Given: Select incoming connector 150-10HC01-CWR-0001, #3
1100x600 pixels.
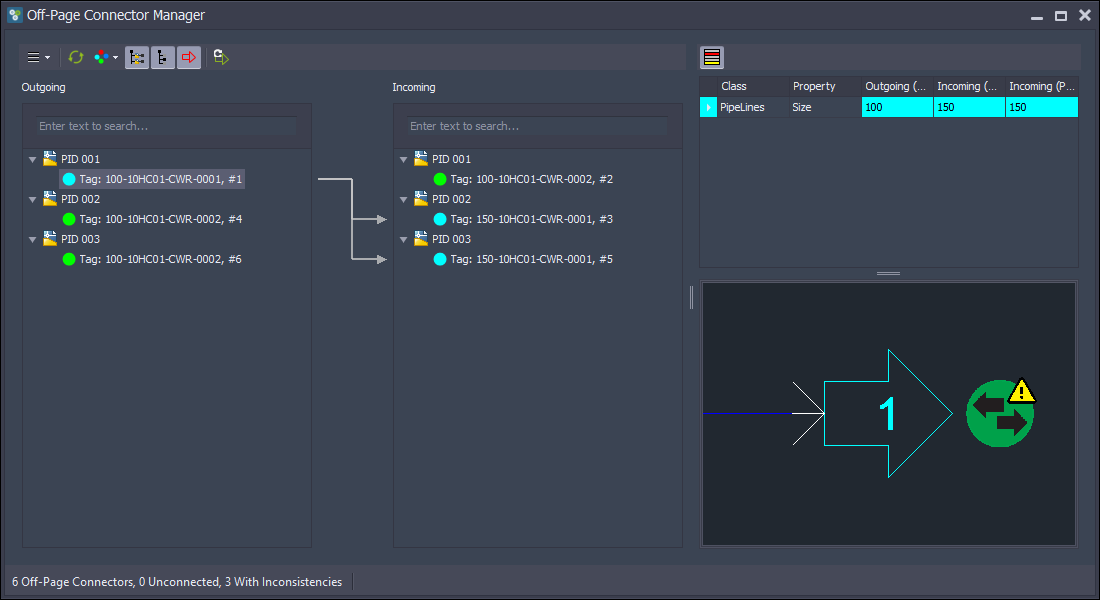Looking at the screenshot, I should click(531, 219).
